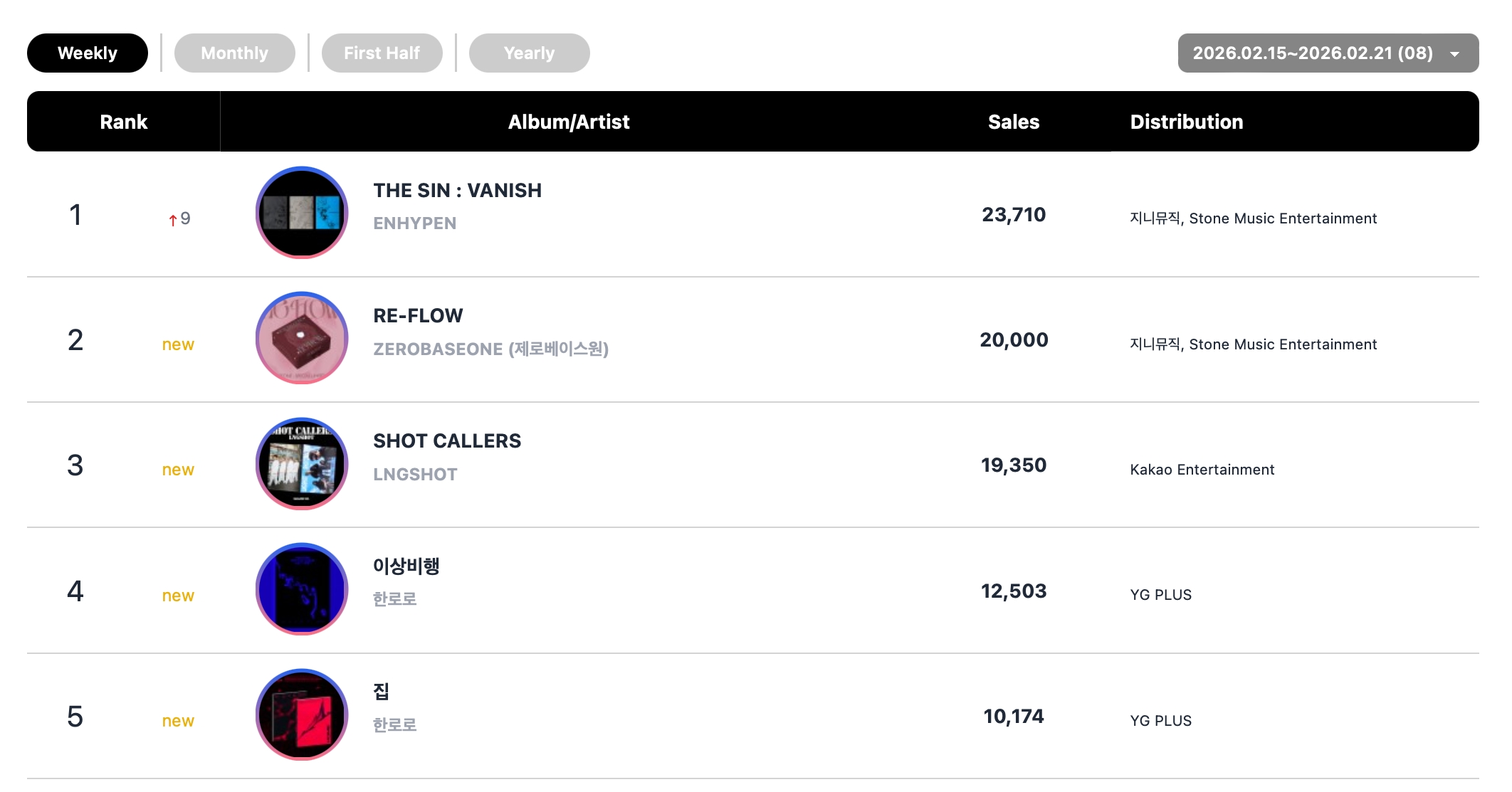Screen dimensions: 1512x792
Task: Click the Distribution column header
Action: (1186, 122)
